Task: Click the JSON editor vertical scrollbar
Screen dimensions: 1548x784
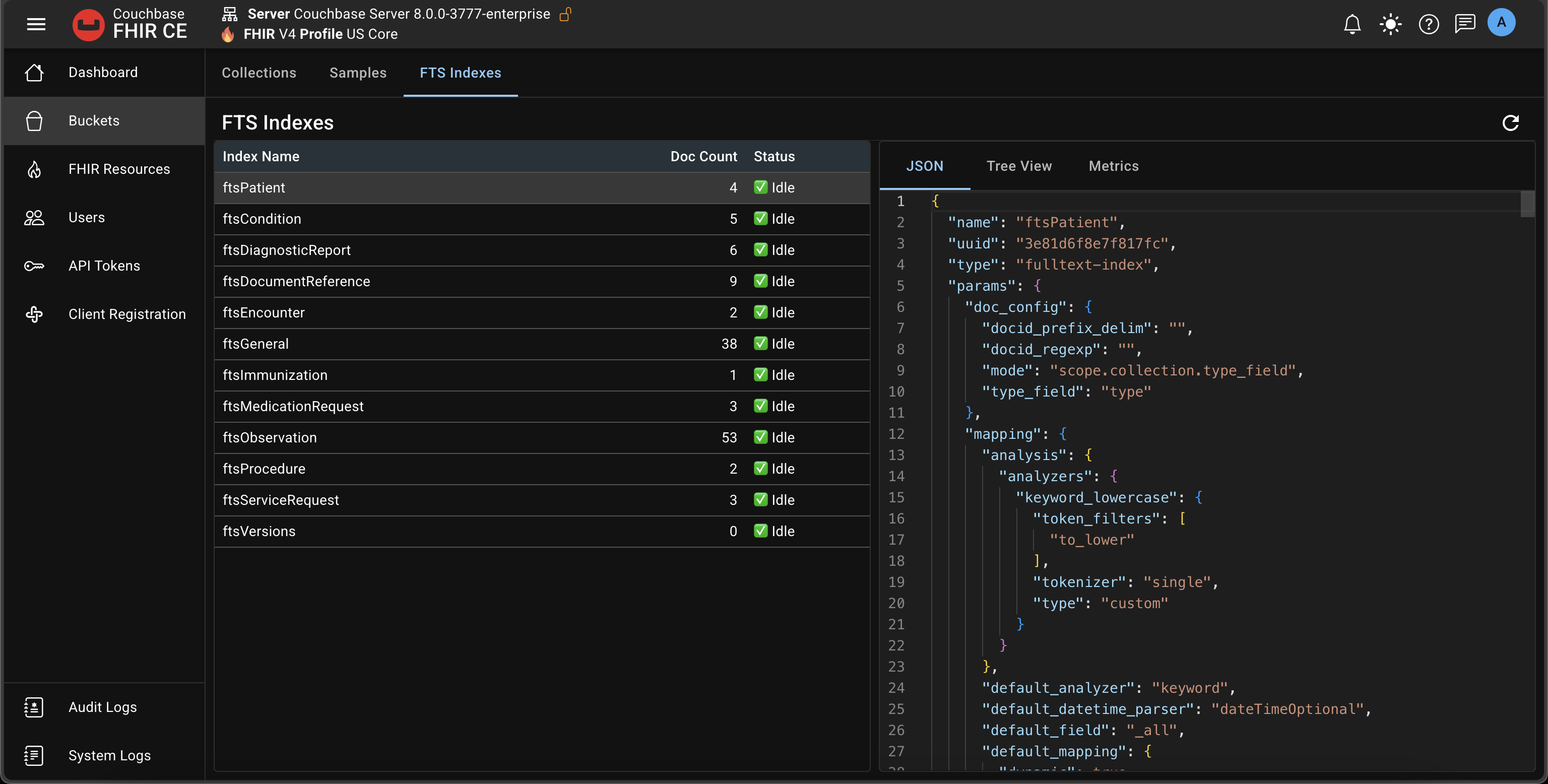Action: click(1527, 204)
